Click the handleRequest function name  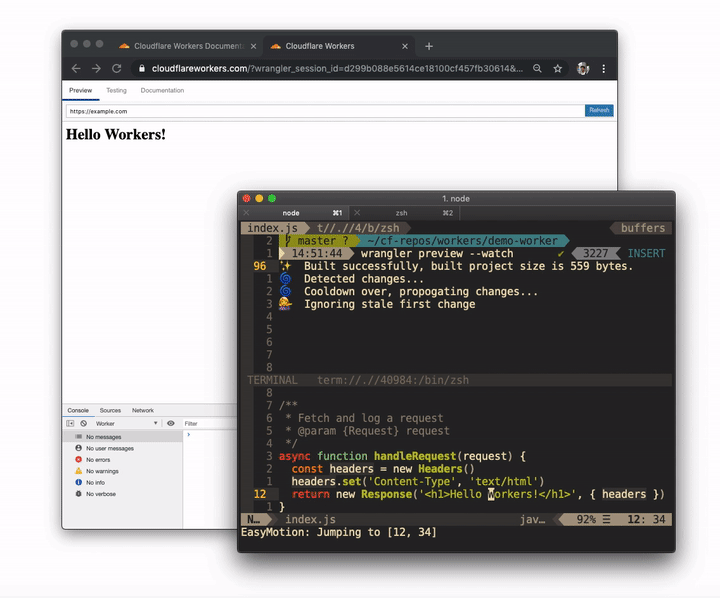click(x=415, y=456)
